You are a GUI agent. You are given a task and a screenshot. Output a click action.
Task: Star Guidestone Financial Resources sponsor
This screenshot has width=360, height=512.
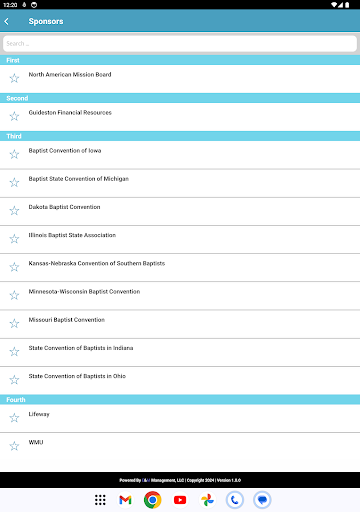coord(14,116)
